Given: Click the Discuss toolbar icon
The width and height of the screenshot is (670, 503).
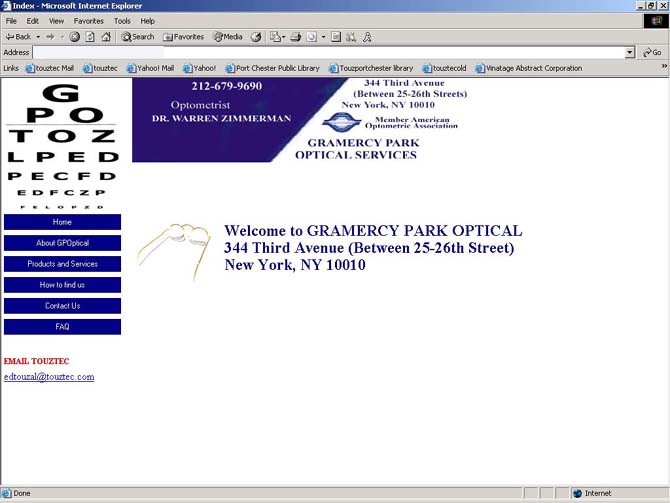Looking at the screenshot, I should (336, 37).
